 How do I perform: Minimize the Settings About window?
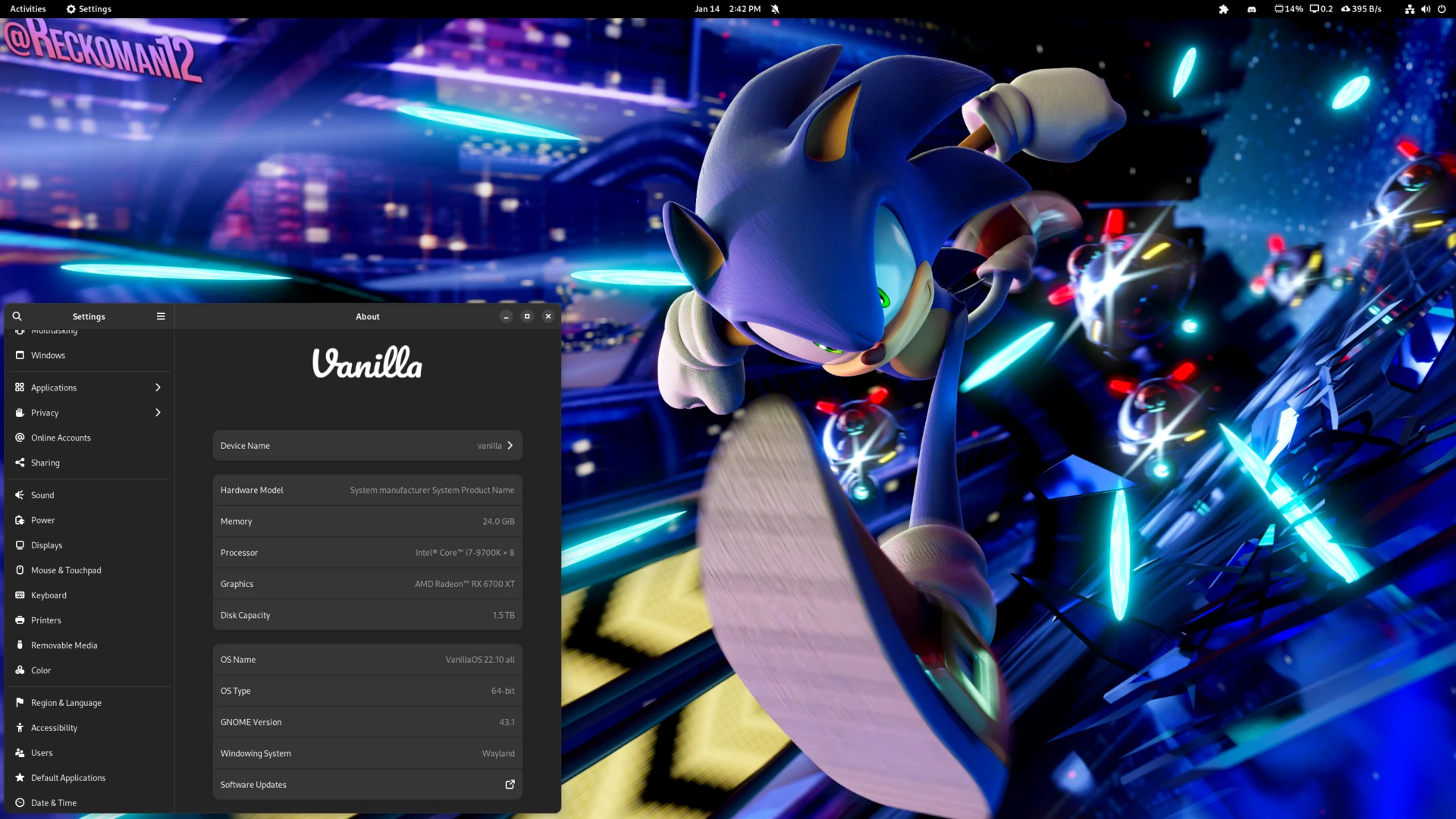pyautogui.click(x=506, y=316)
